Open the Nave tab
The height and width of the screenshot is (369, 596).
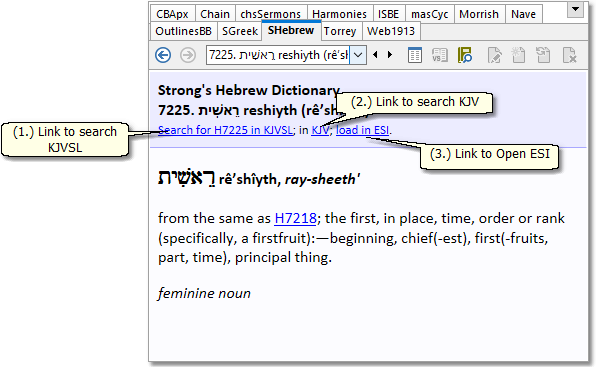(x=523, y=14)
